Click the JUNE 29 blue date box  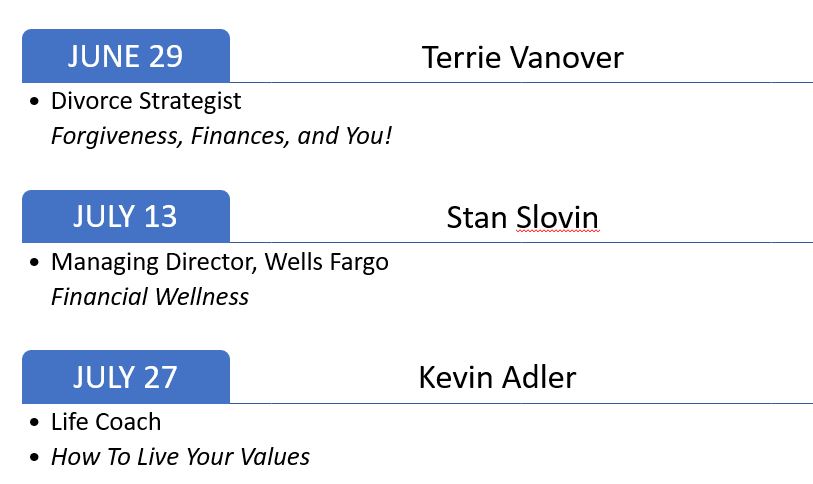(x=125, y=56)
